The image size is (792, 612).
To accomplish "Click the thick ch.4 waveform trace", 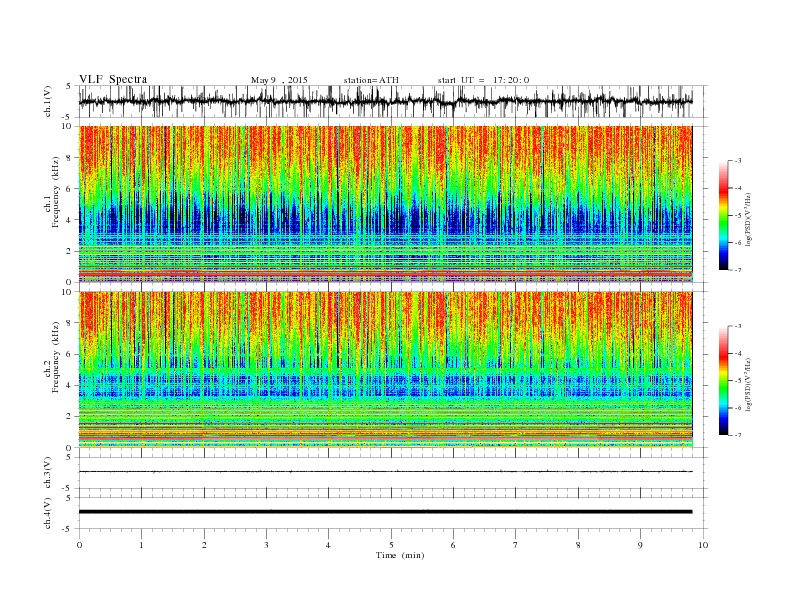I will coord(385,512).
